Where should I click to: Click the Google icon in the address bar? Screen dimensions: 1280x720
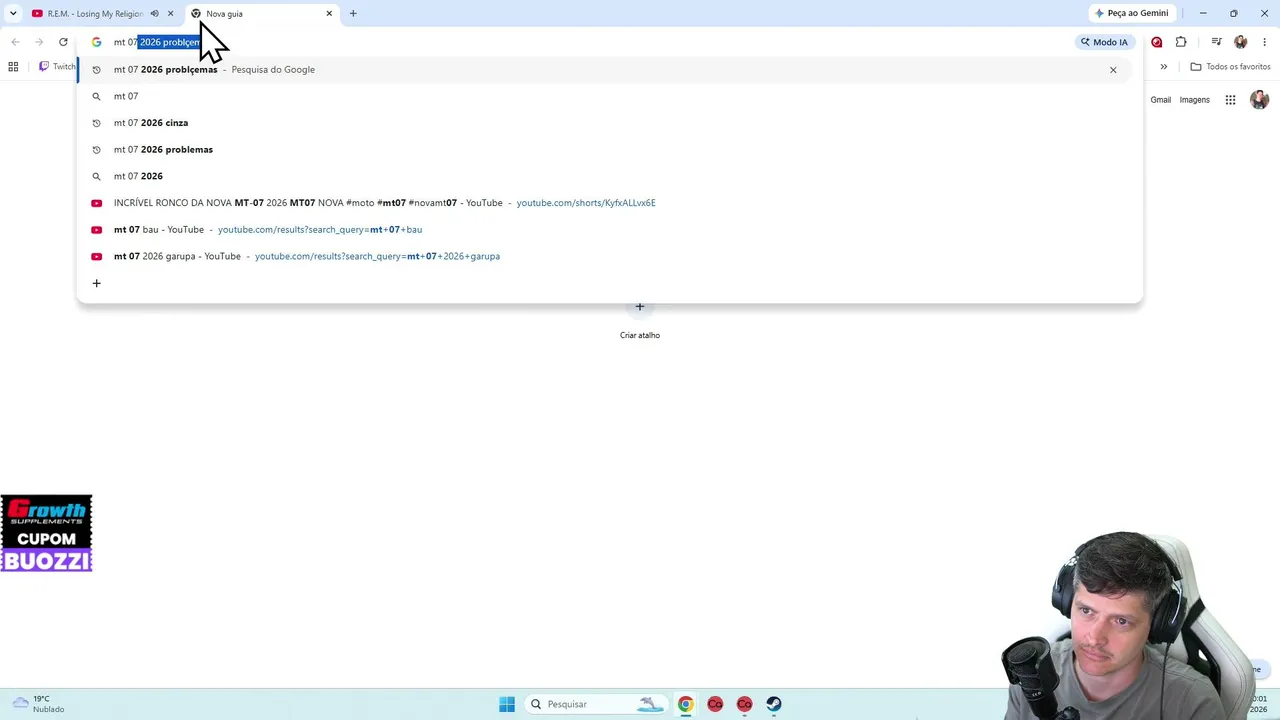[x=96, y=42]
